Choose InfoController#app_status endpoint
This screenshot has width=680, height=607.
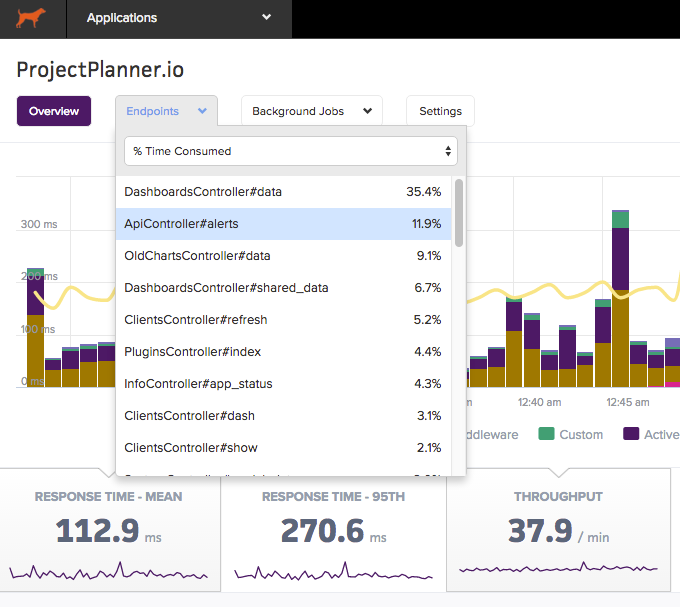(283, 384)
